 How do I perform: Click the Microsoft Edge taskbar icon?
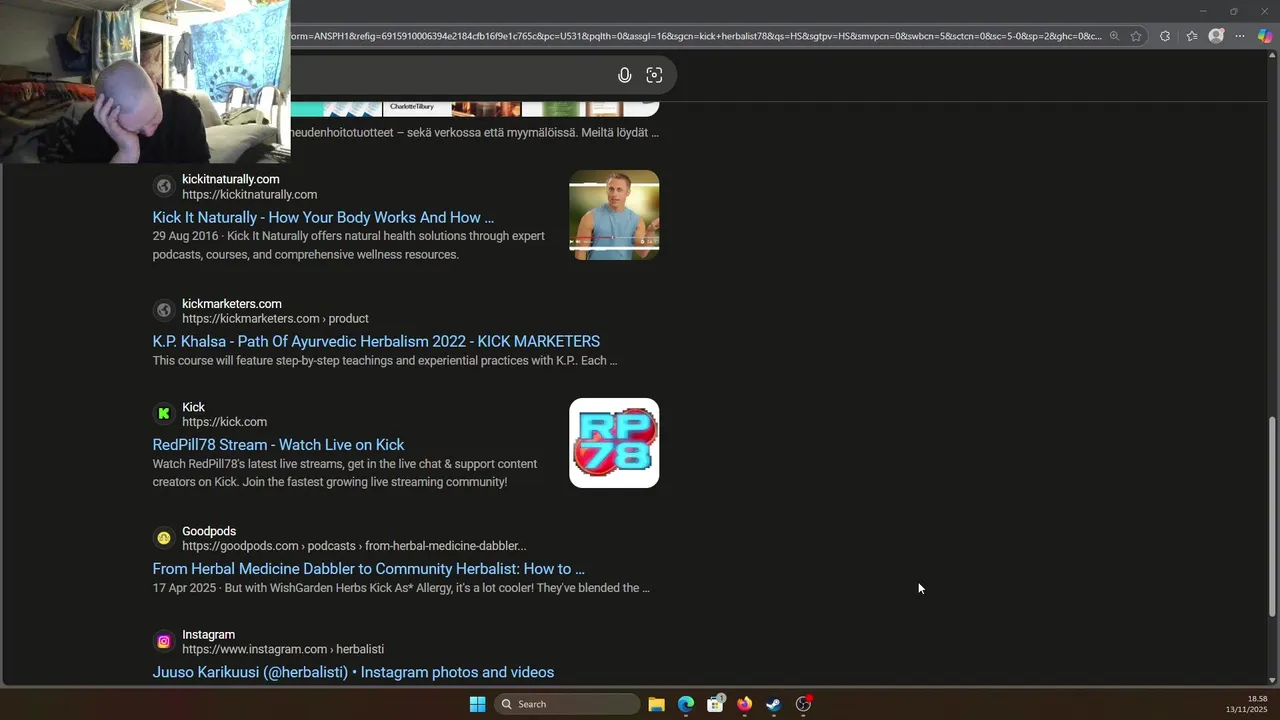686,704
